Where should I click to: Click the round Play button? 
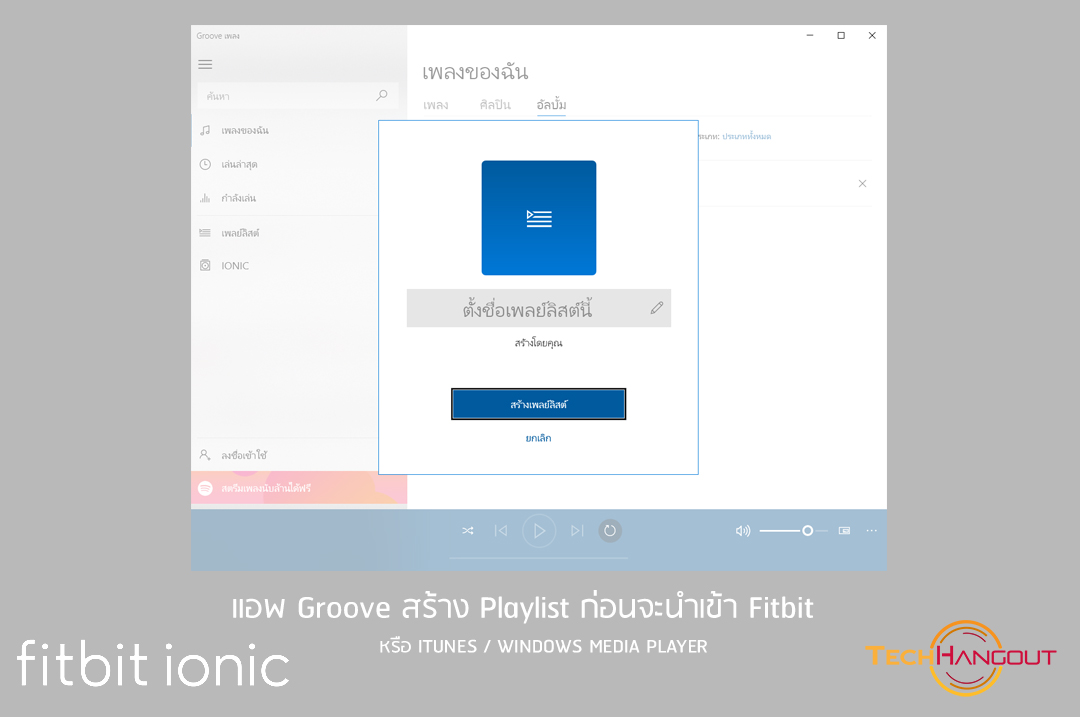point(539,531)
